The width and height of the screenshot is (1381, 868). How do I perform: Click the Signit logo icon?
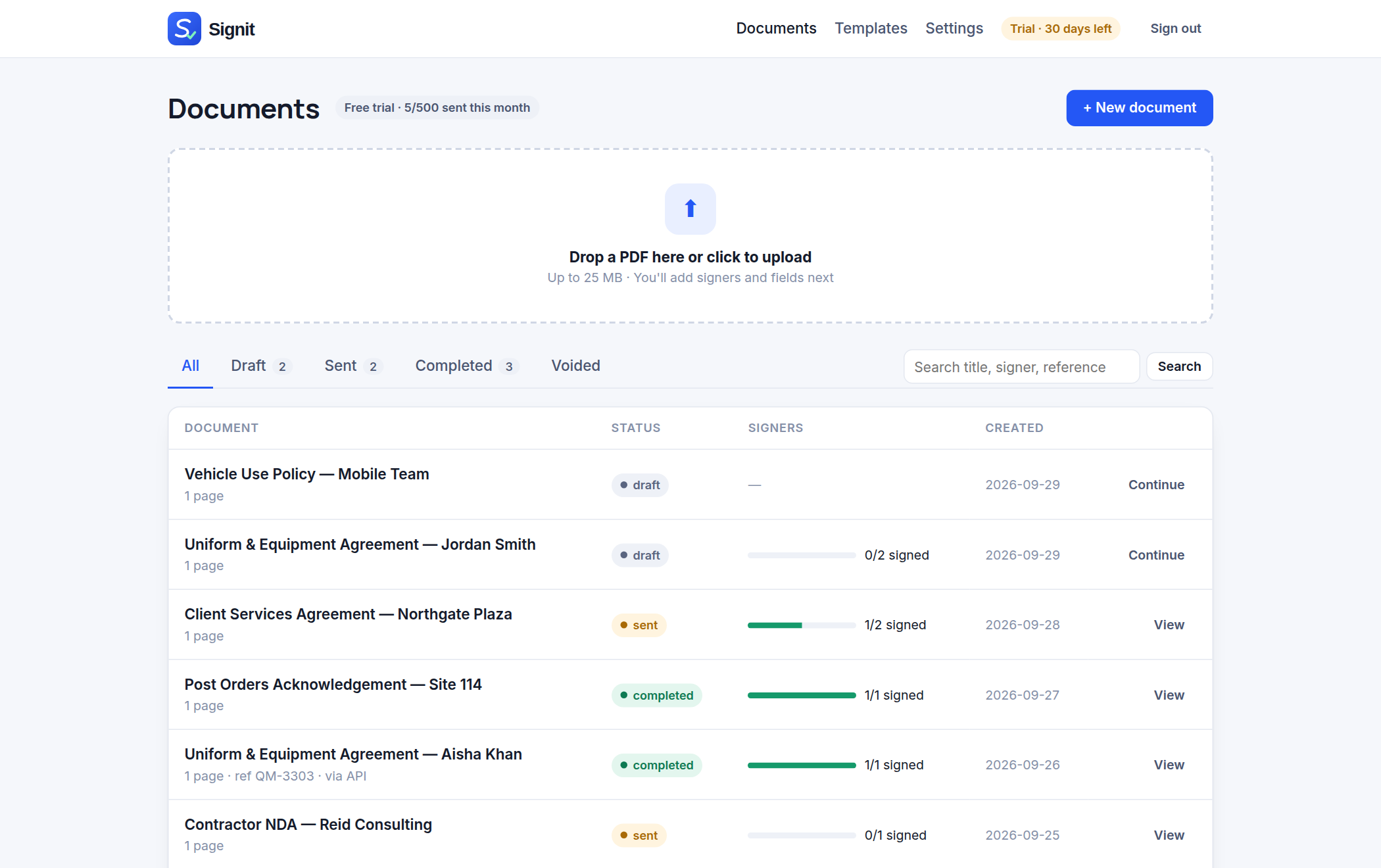tap(184, 28)
